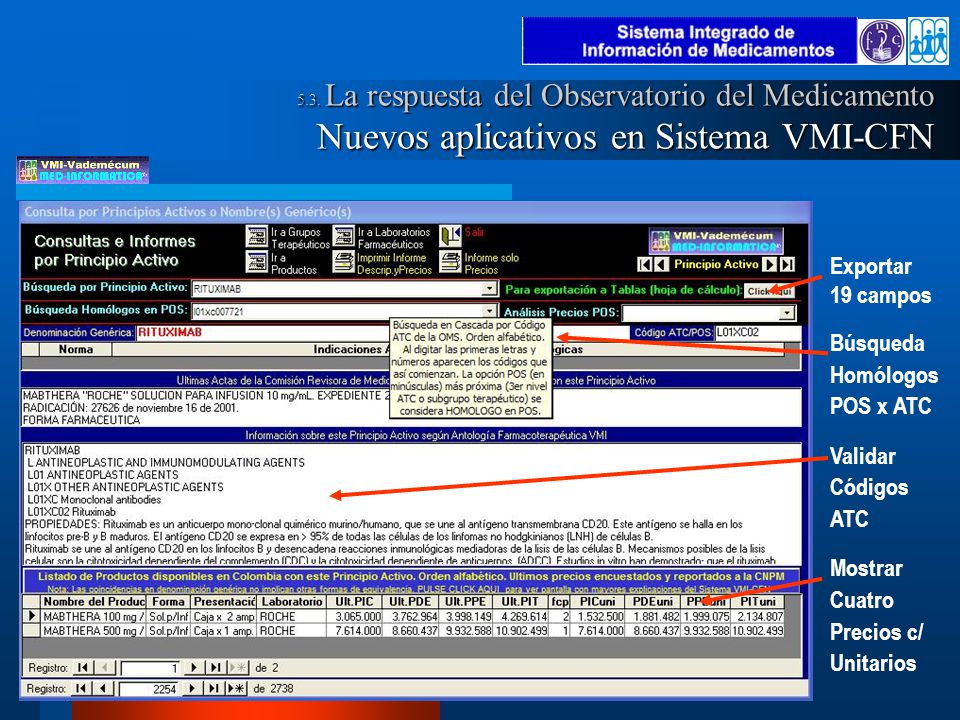Viewport: 960px width, 720px height.
Task: Click the VMI-Vademécum Med-Informática logo above the form
Action: point(83,170)
